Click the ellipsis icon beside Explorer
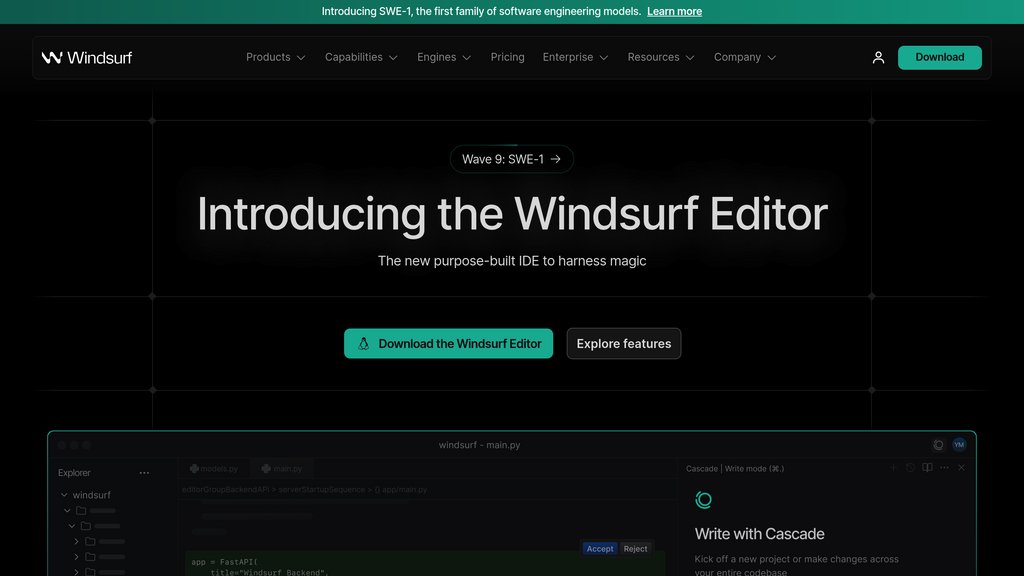Viewport: 1024px width, 576px height. click(144, 472)
